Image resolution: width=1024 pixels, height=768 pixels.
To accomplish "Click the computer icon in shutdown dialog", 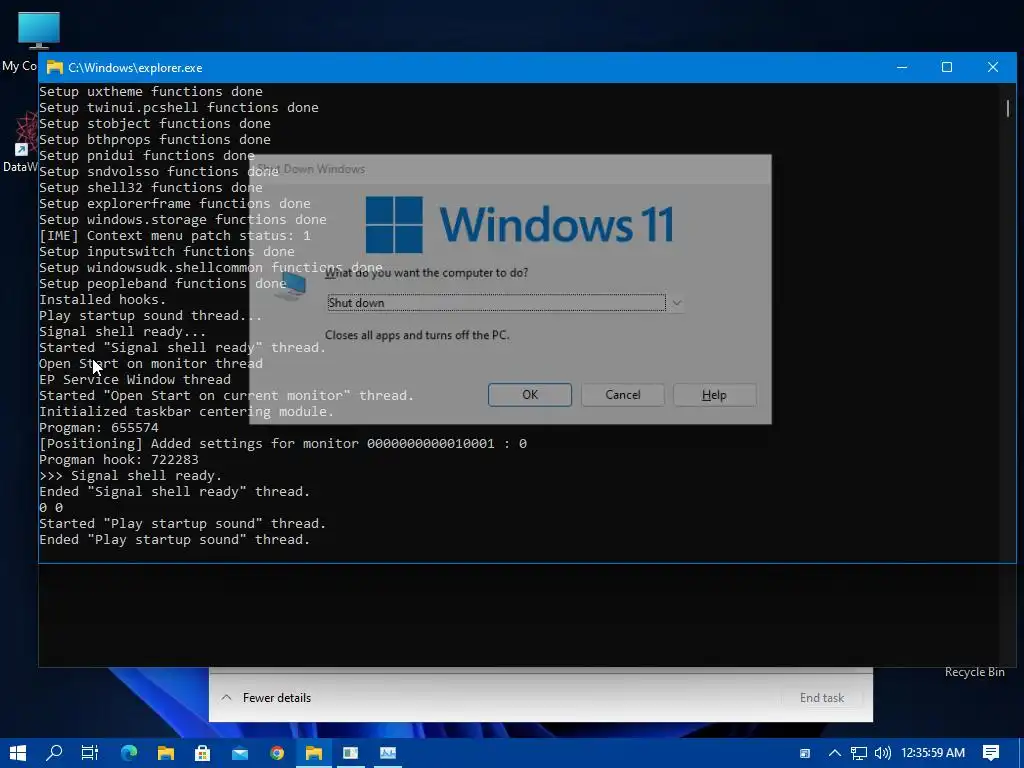I will point(291,286).
